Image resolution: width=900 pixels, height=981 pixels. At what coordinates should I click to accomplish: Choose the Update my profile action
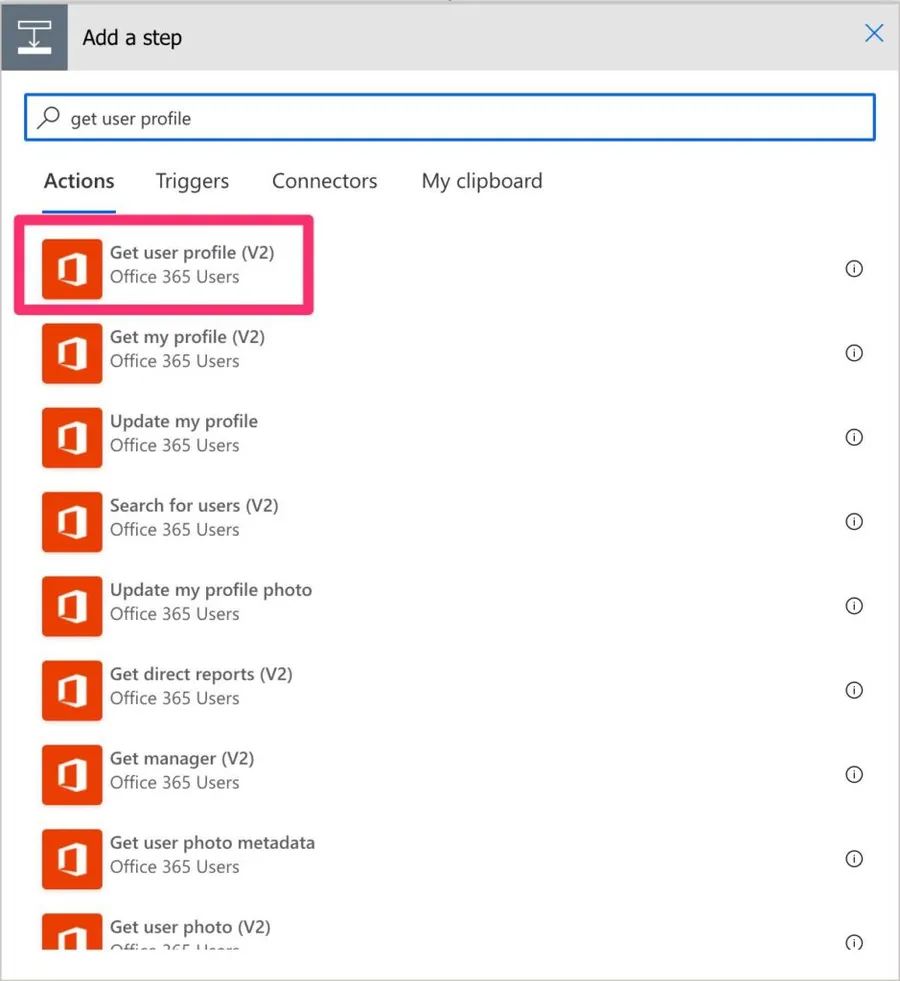(184, 422)
